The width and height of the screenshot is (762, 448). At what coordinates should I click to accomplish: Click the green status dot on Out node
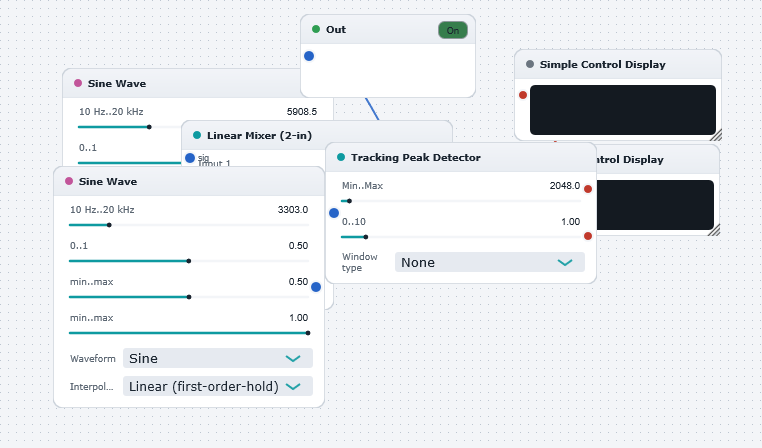pos(316,29)
